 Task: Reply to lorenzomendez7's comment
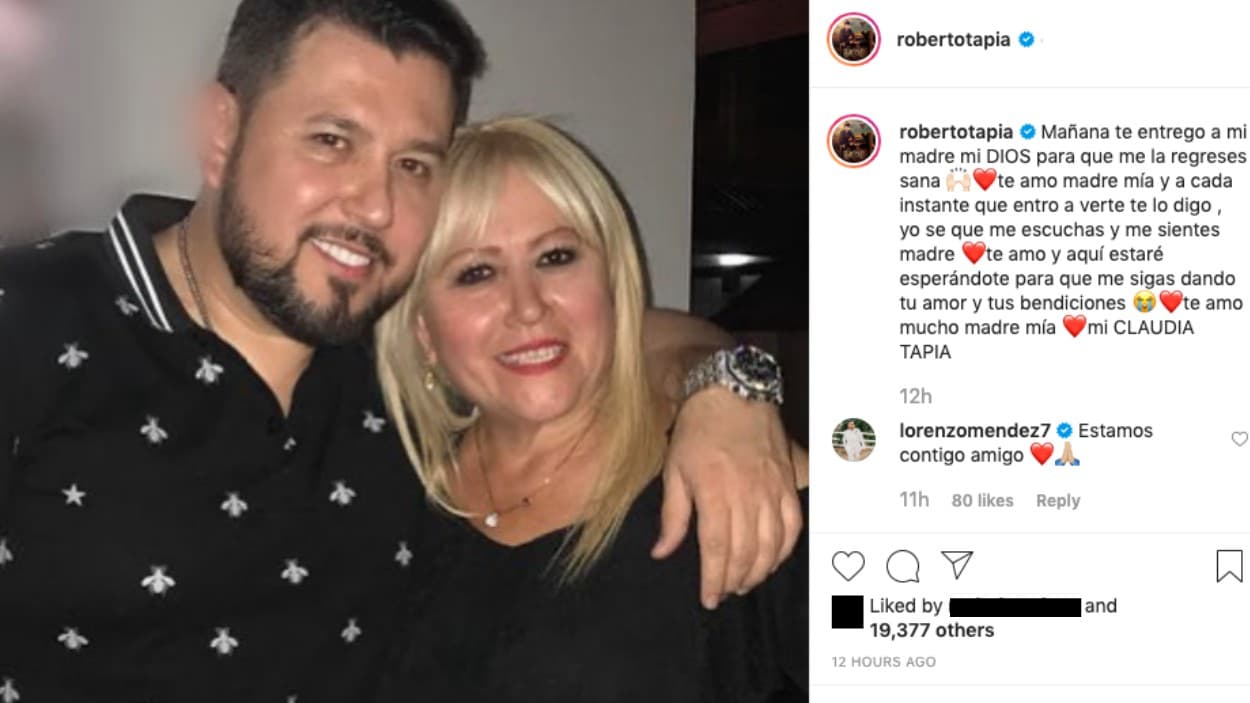(x=1058, y=500)
